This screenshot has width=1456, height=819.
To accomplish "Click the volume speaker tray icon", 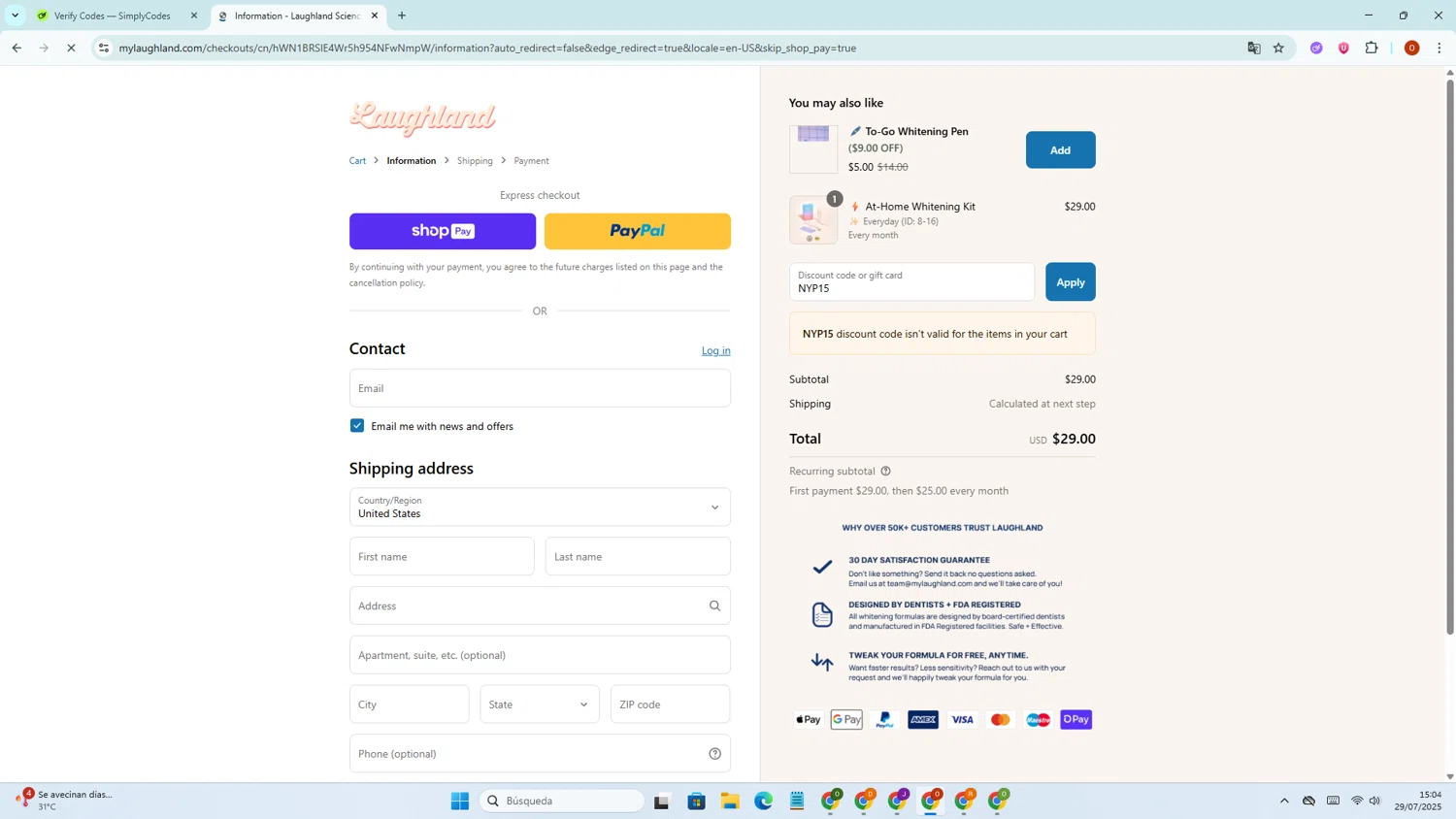I will 1374,801.
